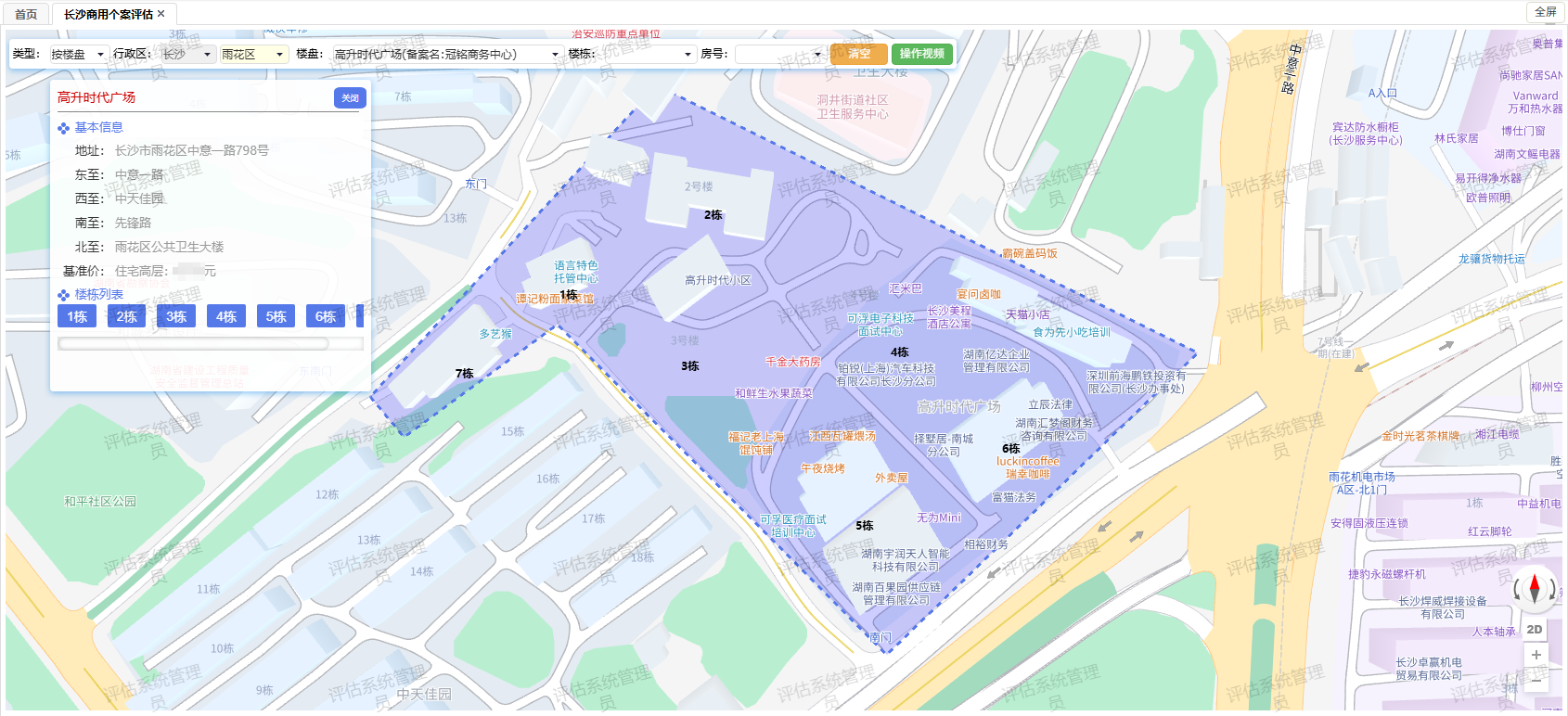1568x716 pixels.
Task: Click the address 长沙市雨花区中意一路798号
Action: tap(192, 150)
